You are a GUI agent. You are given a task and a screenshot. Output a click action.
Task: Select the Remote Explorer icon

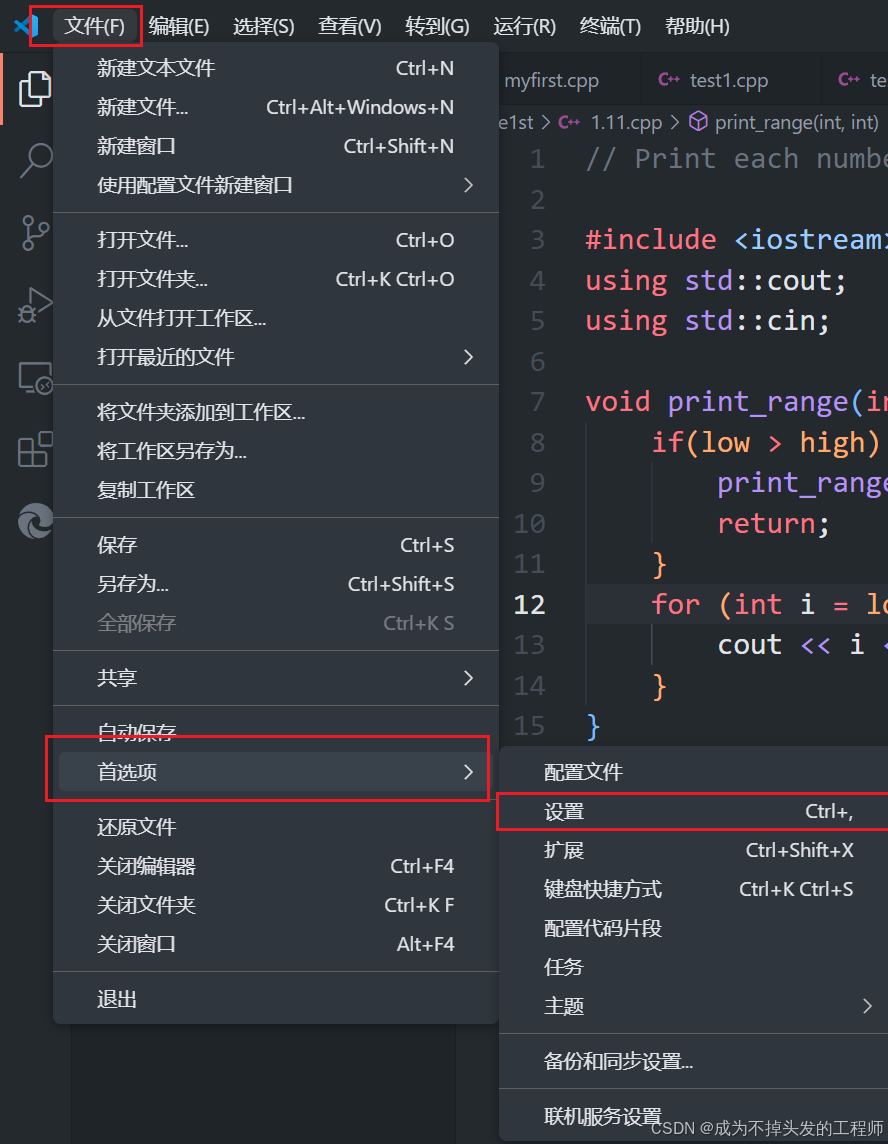pyautogui.click(x=36, y=376)
